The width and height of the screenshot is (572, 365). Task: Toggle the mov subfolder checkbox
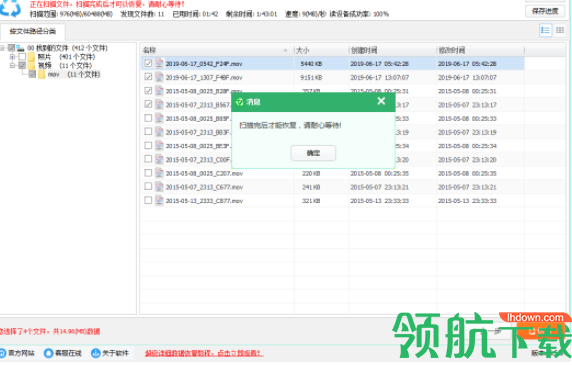(32, 74)
